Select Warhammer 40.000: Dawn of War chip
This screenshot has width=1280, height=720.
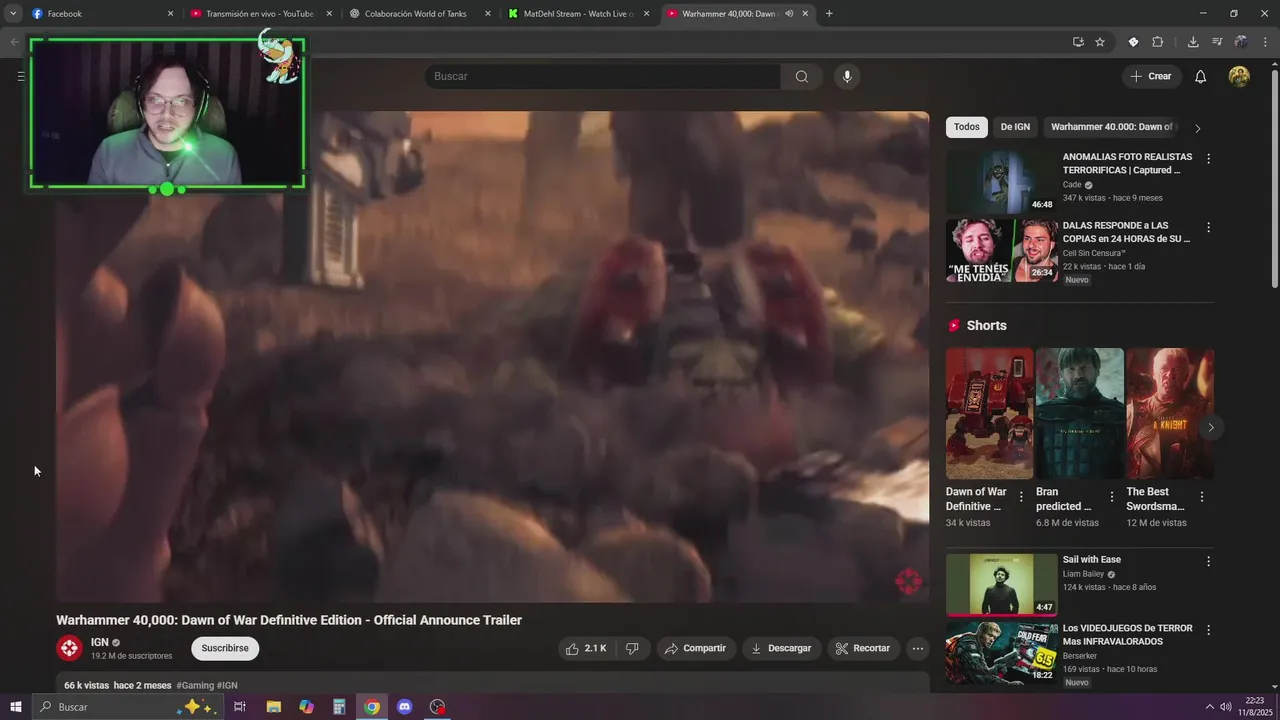1112,127
